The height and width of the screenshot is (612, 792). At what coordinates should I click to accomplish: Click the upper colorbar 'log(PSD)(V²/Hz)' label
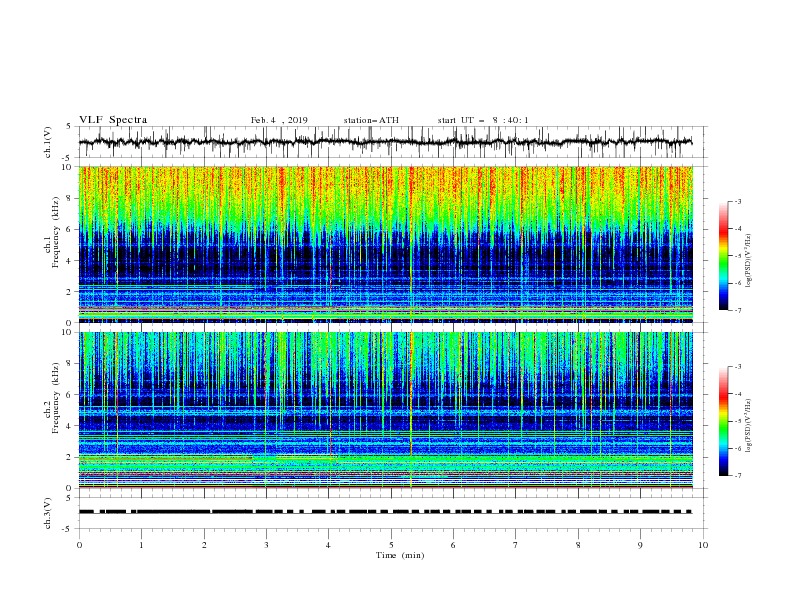pyautogui.click(x=748, y=261)
